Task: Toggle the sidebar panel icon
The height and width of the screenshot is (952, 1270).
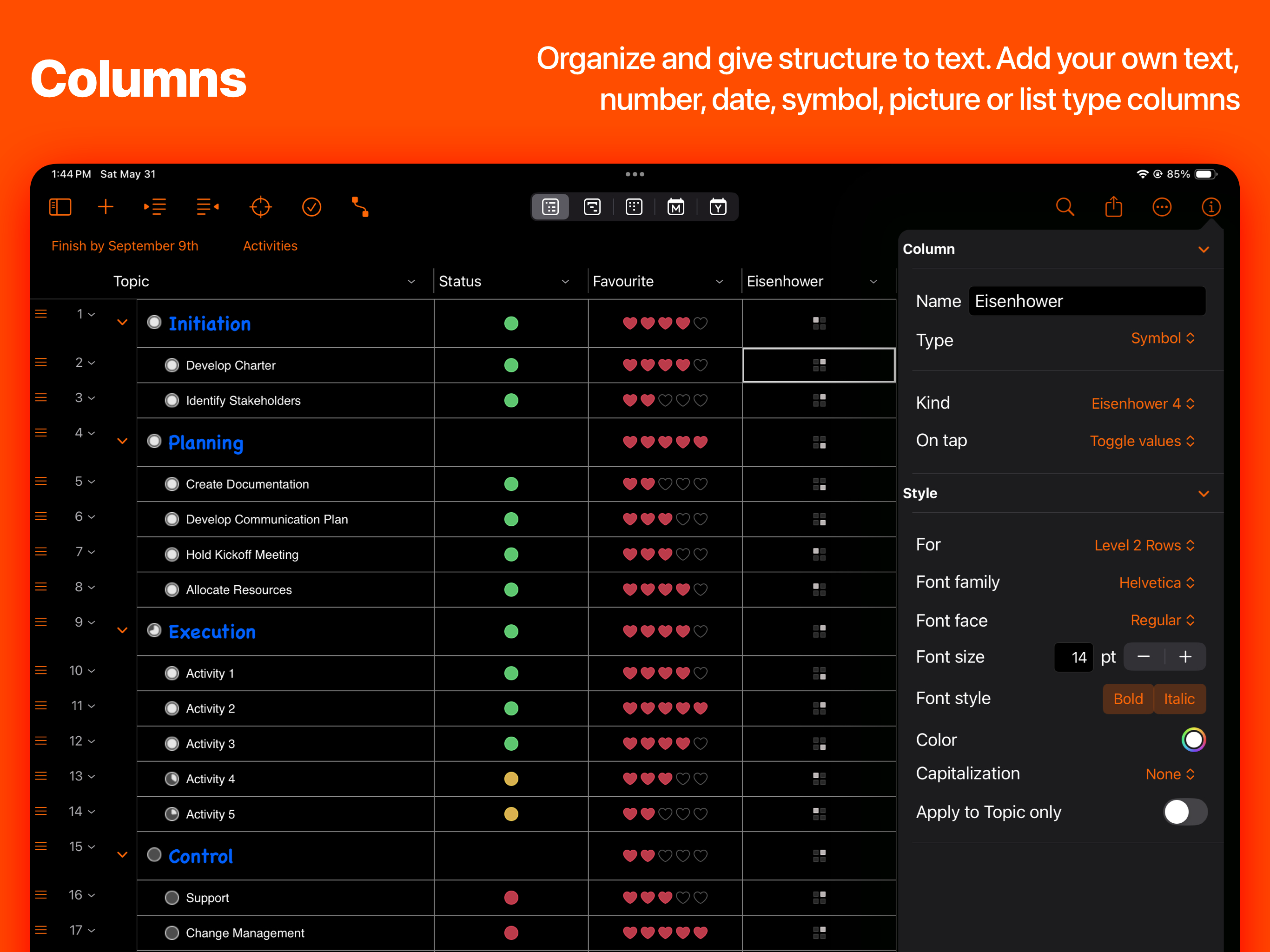Action: click(x=60, y=207)
